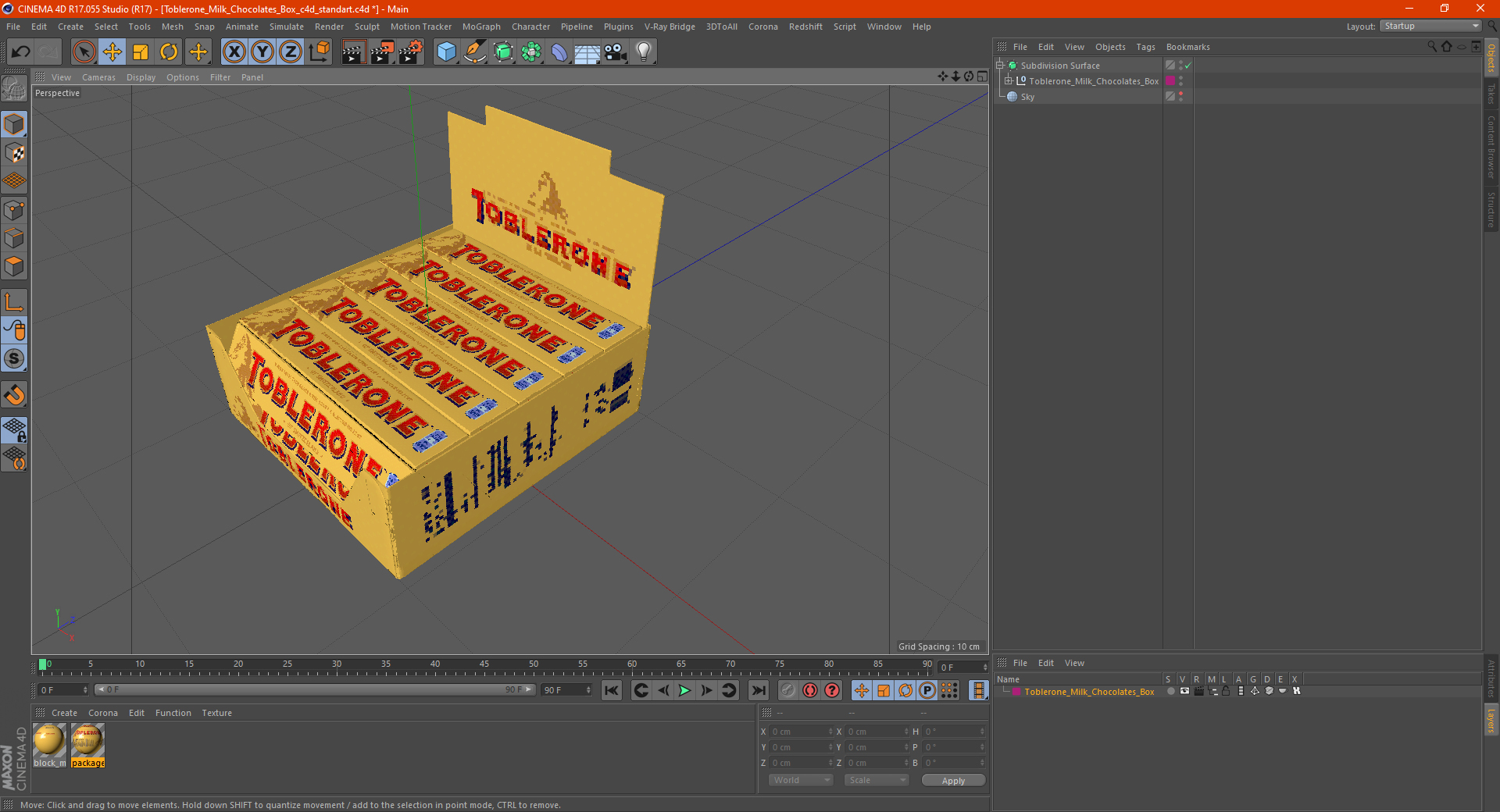The width and height of the screenshot is (1500, 812).
Task: Click the X position input field
Action: point(801,732)
